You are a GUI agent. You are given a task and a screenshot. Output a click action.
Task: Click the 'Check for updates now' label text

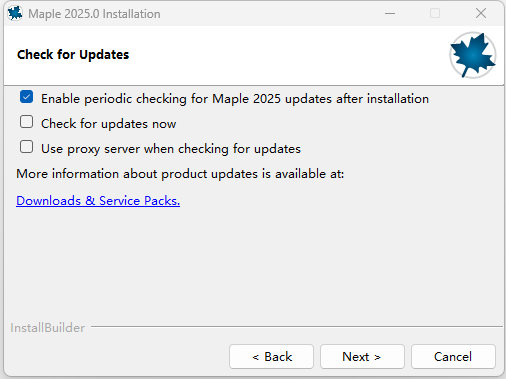108,124
